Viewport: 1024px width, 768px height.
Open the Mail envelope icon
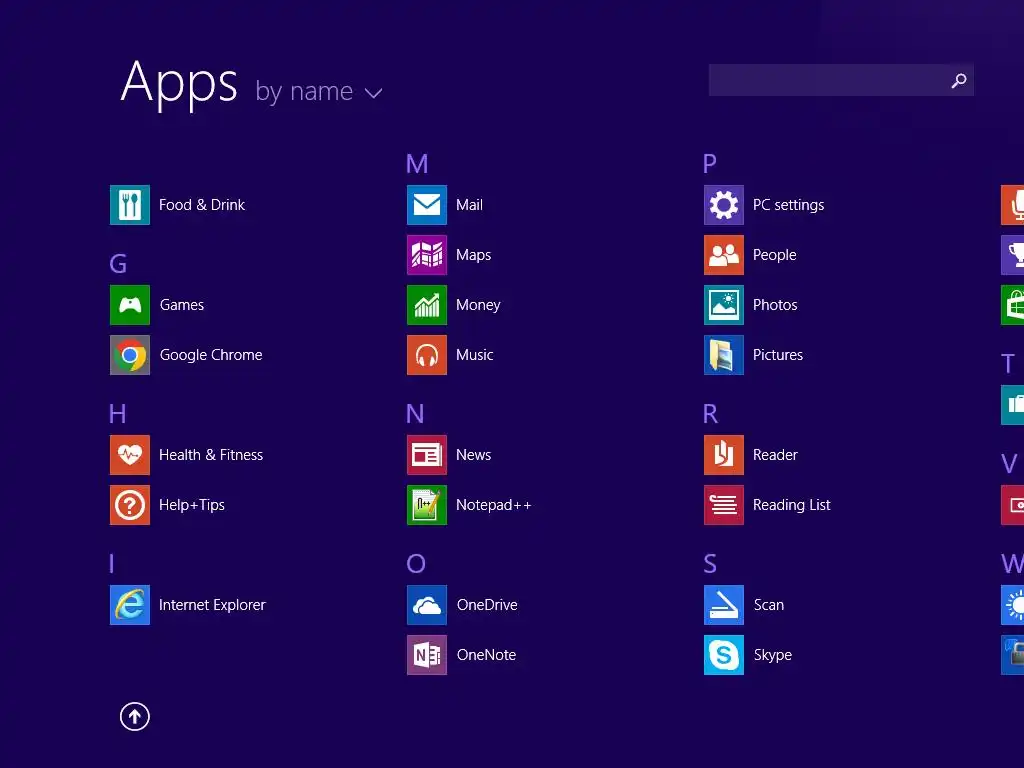click(426, 205)
